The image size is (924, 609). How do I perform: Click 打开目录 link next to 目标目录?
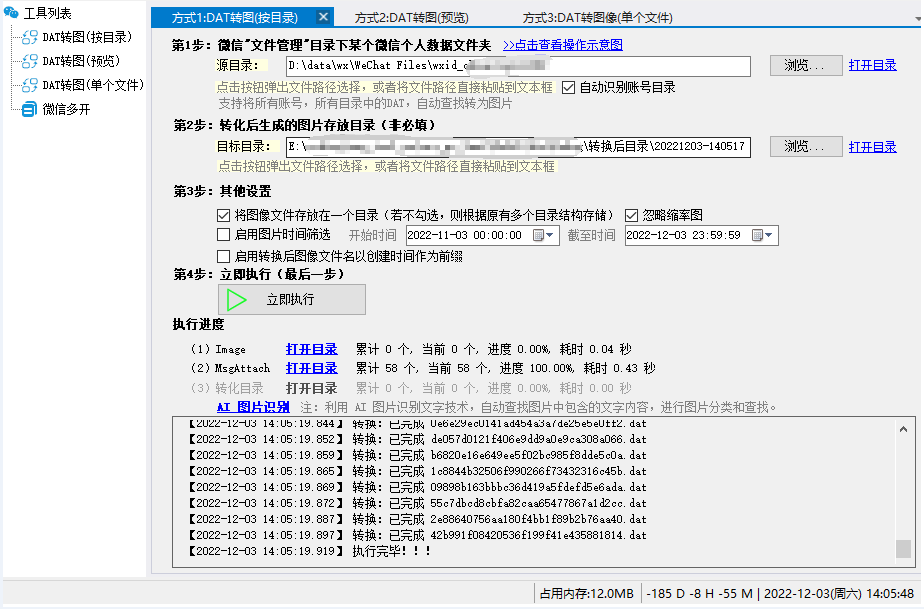coord(872,147)
